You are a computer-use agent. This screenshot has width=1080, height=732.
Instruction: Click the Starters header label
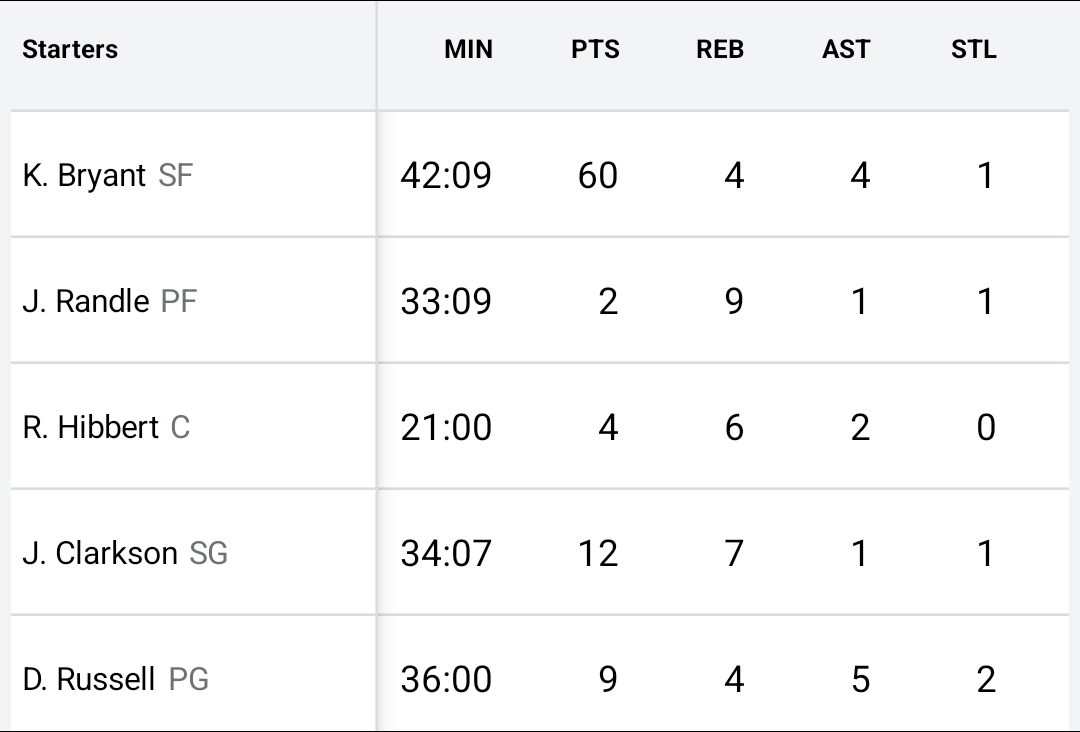pos(70,50)
